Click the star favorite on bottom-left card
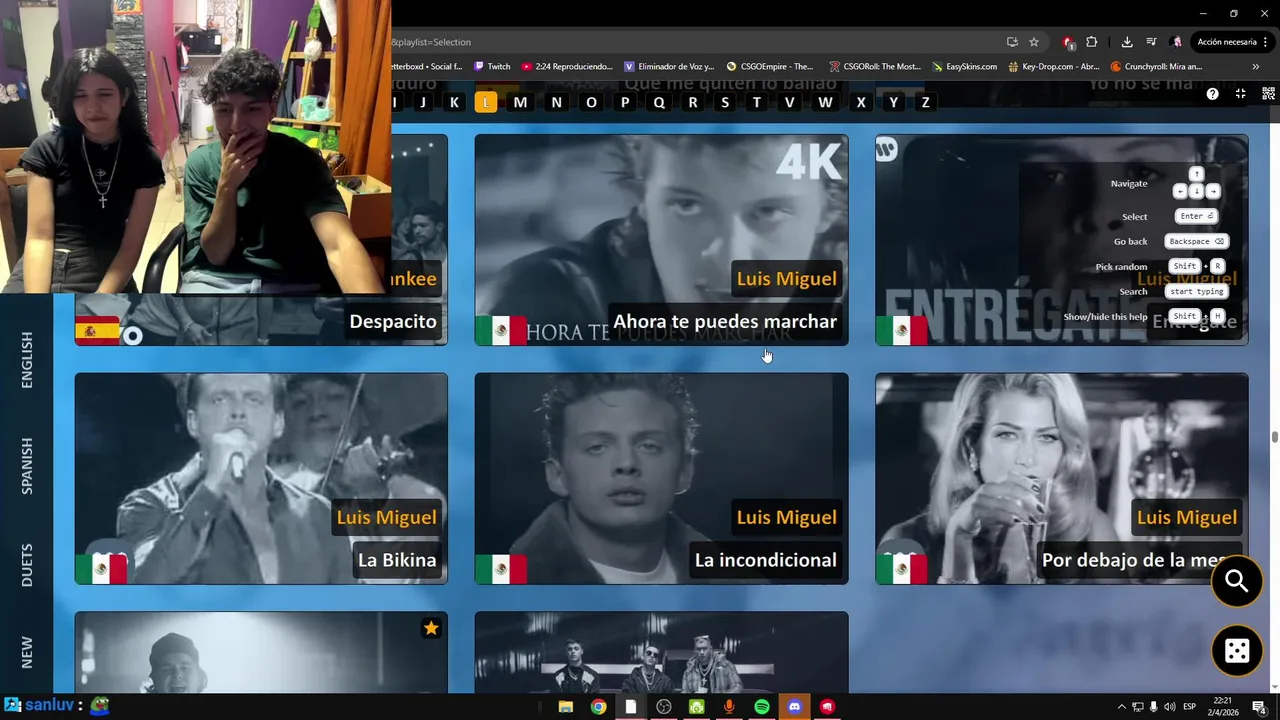This screenshot has width=1280, height=720. (431, 628)
